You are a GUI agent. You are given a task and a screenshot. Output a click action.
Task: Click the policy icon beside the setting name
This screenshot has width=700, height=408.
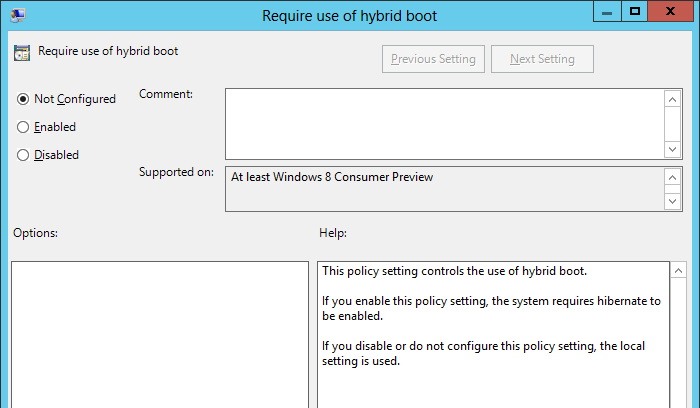(x=22, y=52)
